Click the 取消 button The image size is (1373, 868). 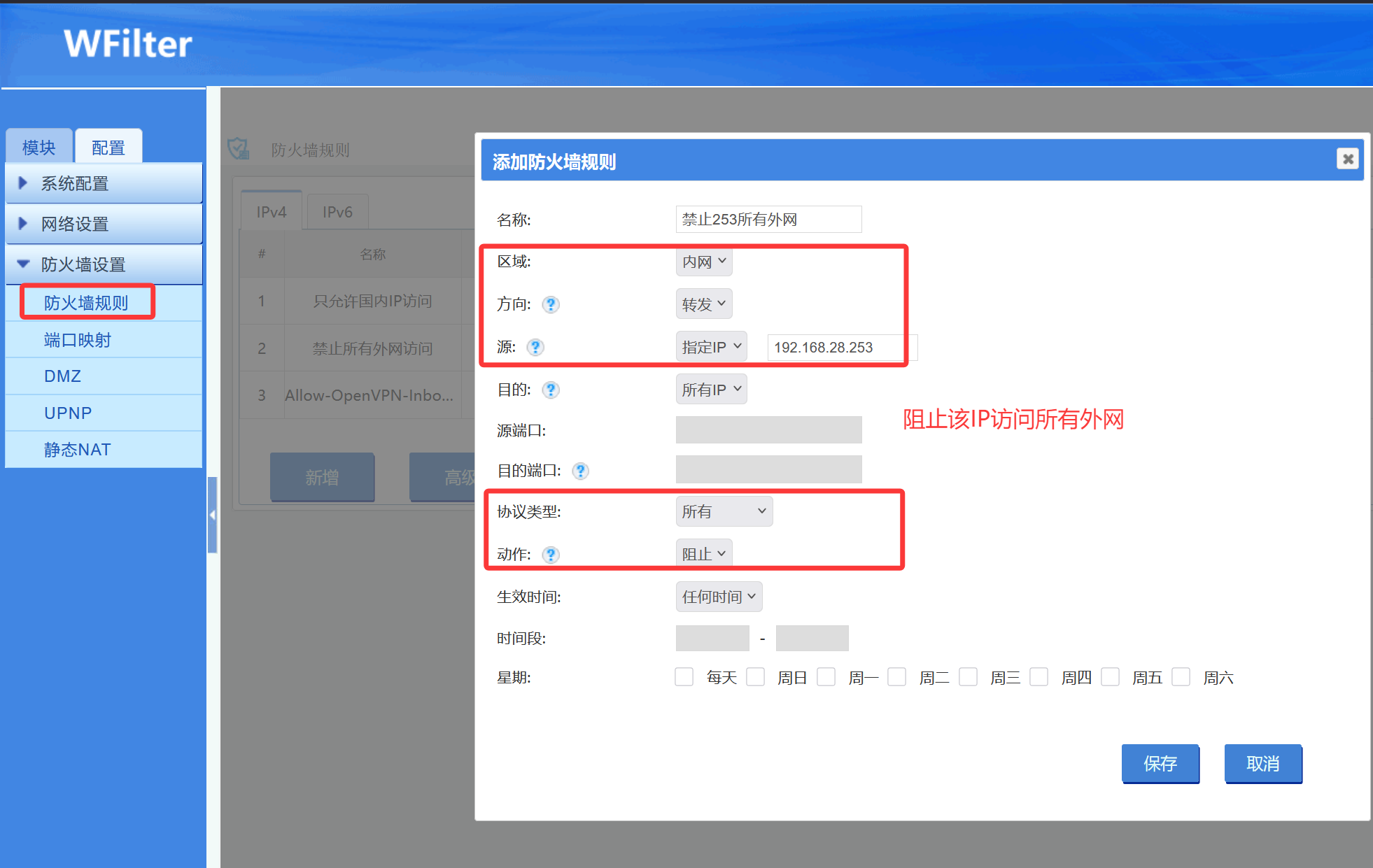[x=1262, y=764]
